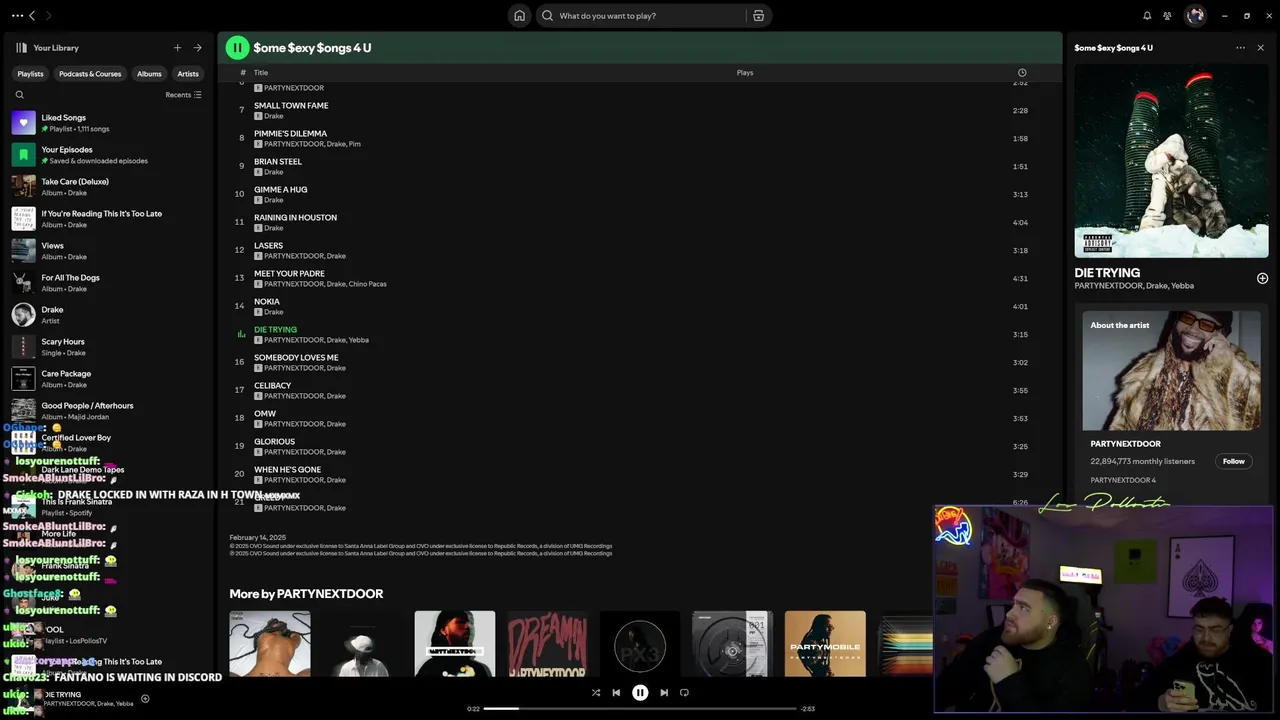The width and height of the screenshot is (1280, 720).
Task: Open Yebba artist link in DIE TRYING row
Action: [359, 340]
